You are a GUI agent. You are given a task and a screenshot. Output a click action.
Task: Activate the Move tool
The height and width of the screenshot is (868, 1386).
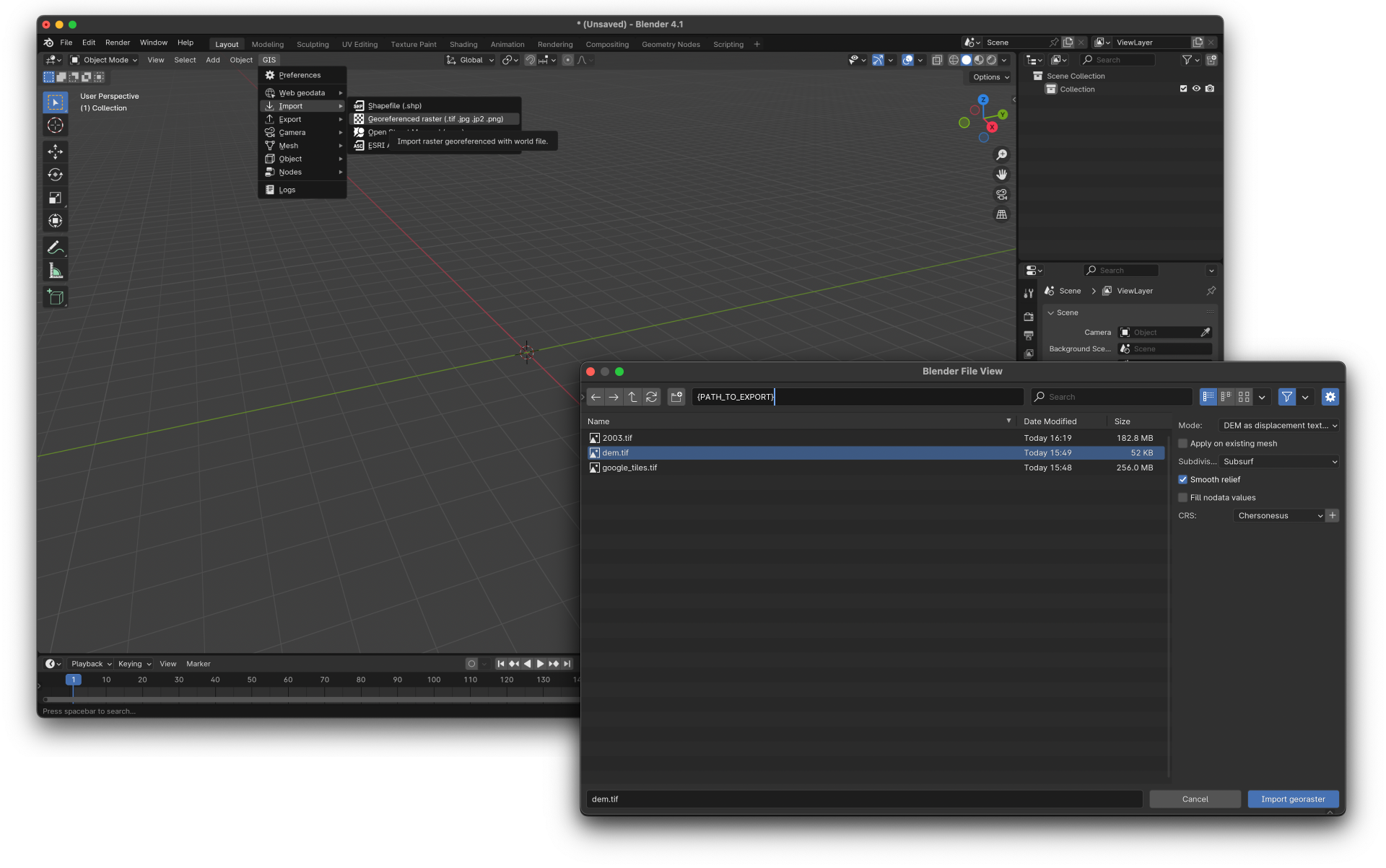(x=56, y=152)
